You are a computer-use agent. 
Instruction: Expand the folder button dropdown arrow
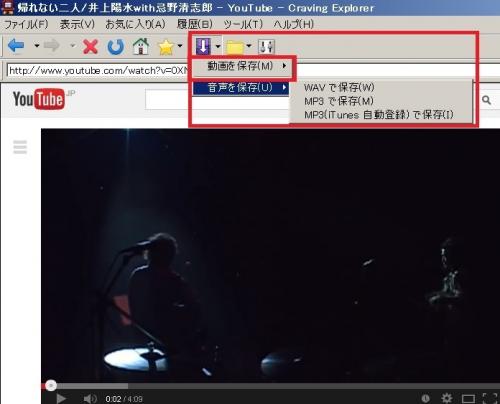point(249,45)
